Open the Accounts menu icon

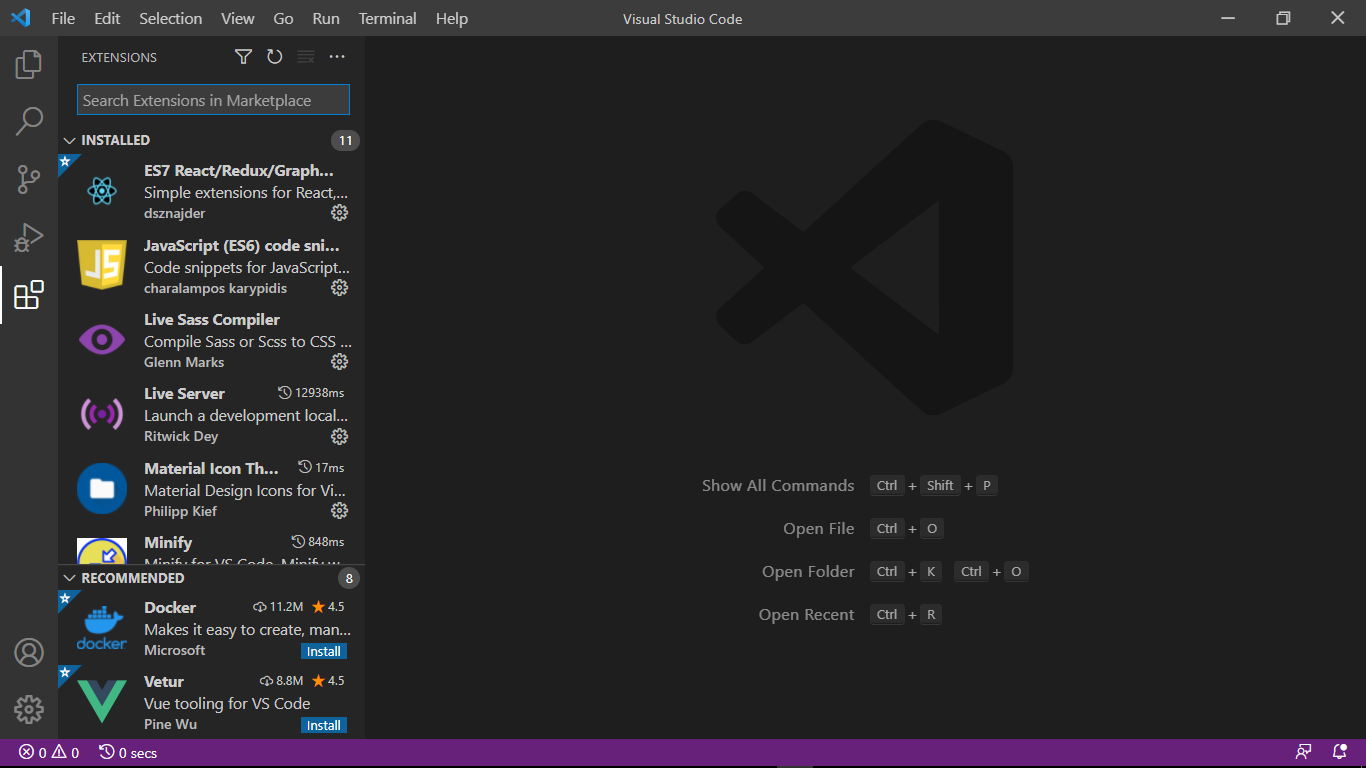29,653
